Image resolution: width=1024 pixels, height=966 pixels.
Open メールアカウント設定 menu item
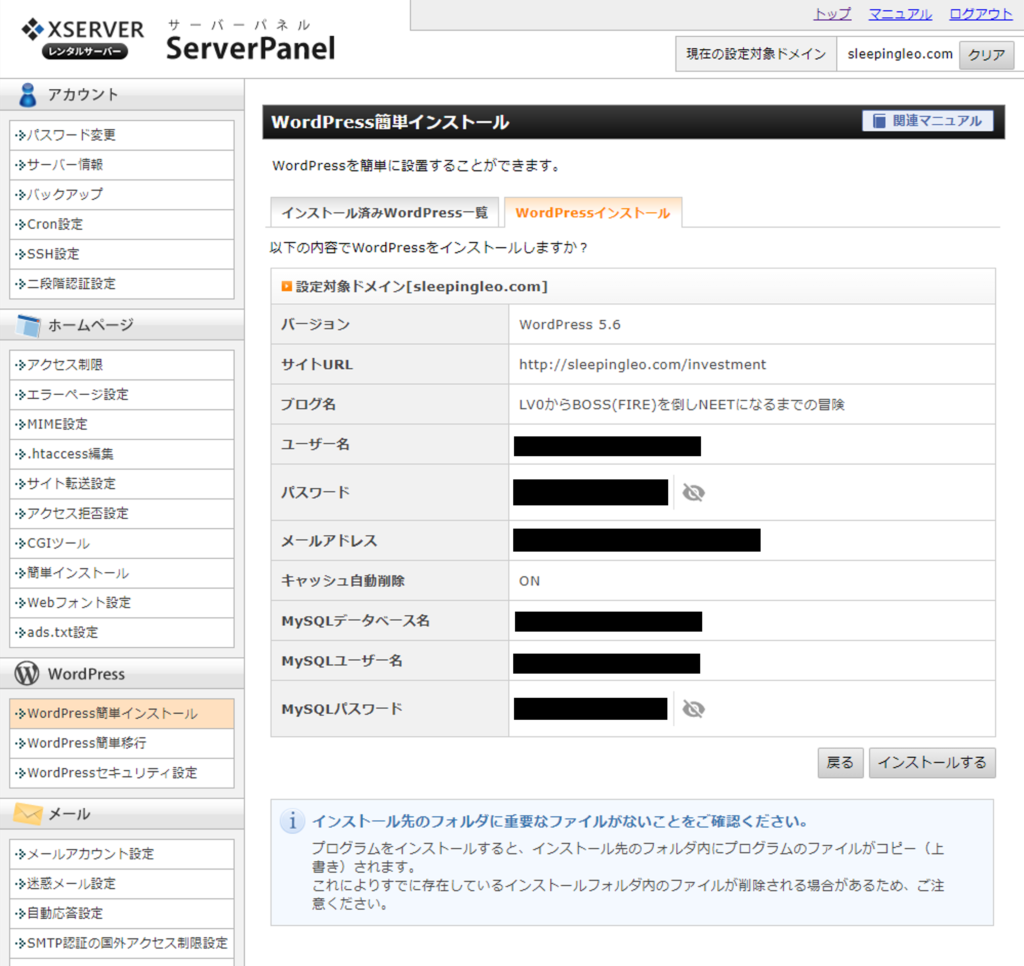tap(122, 854)
